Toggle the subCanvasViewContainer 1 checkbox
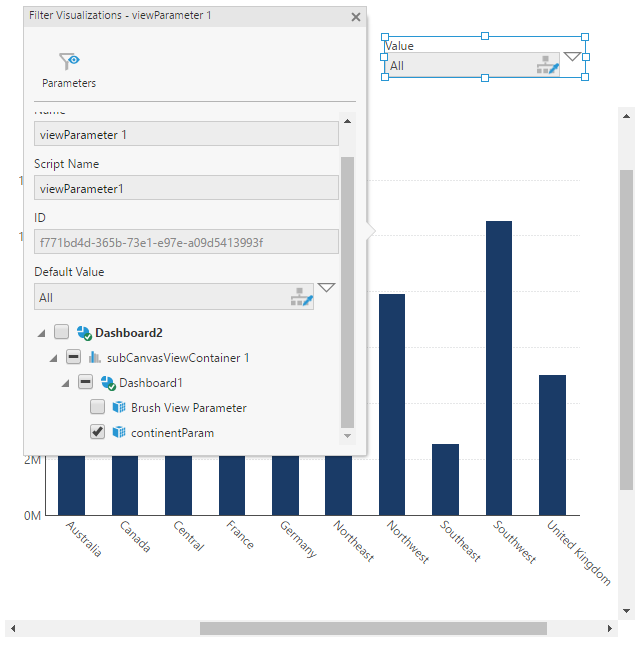 (x=73, y=357)
